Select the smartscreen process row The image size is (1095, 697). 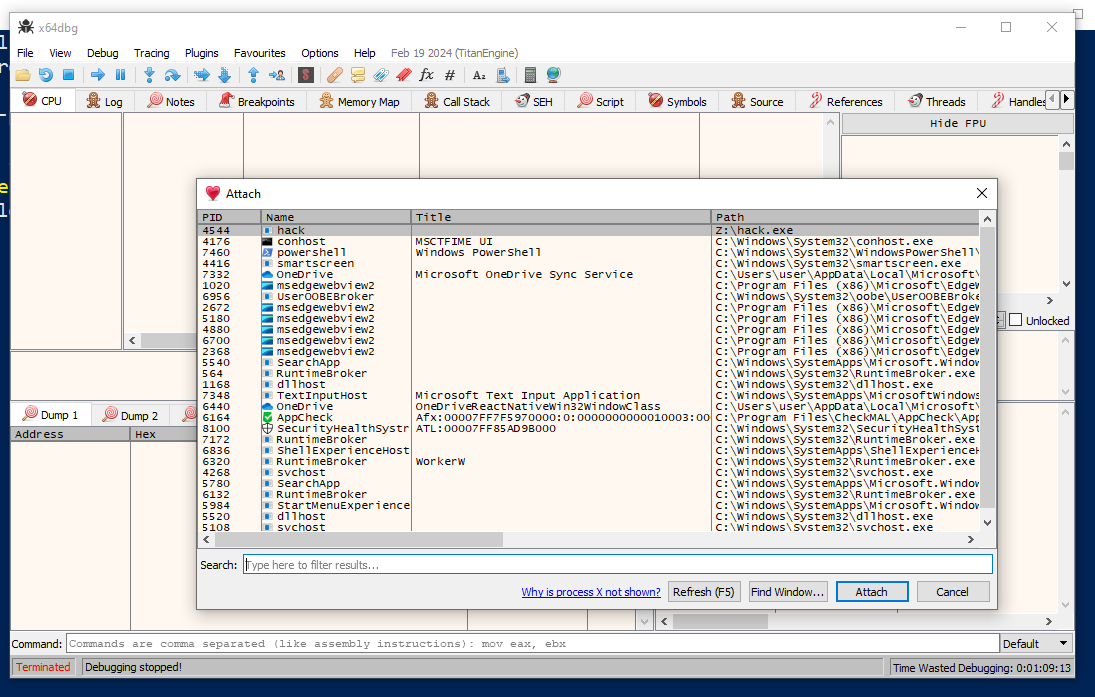tap(589, 263)
